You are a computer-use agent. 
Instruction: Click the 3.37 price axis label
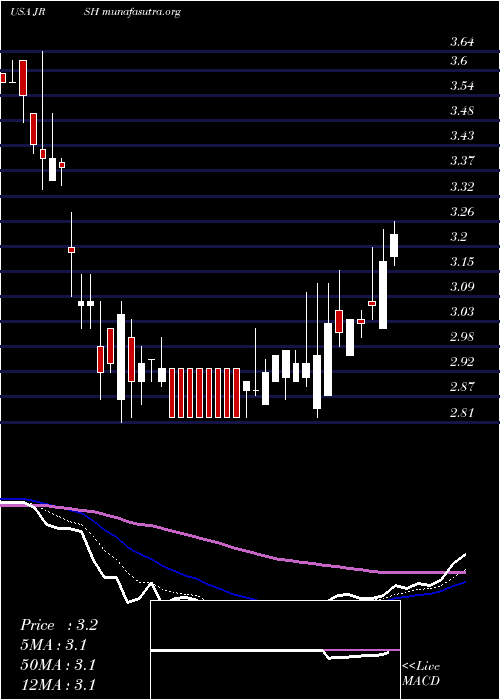[462, 161]
